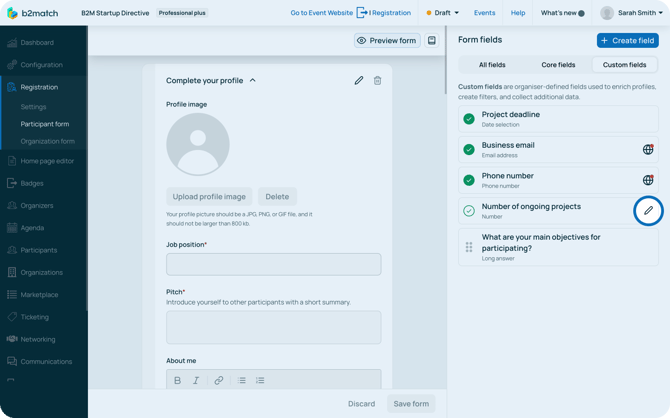Viewport: 670px width, 418px height.
Task: Click Discard button
Action: tap(361, 403)
